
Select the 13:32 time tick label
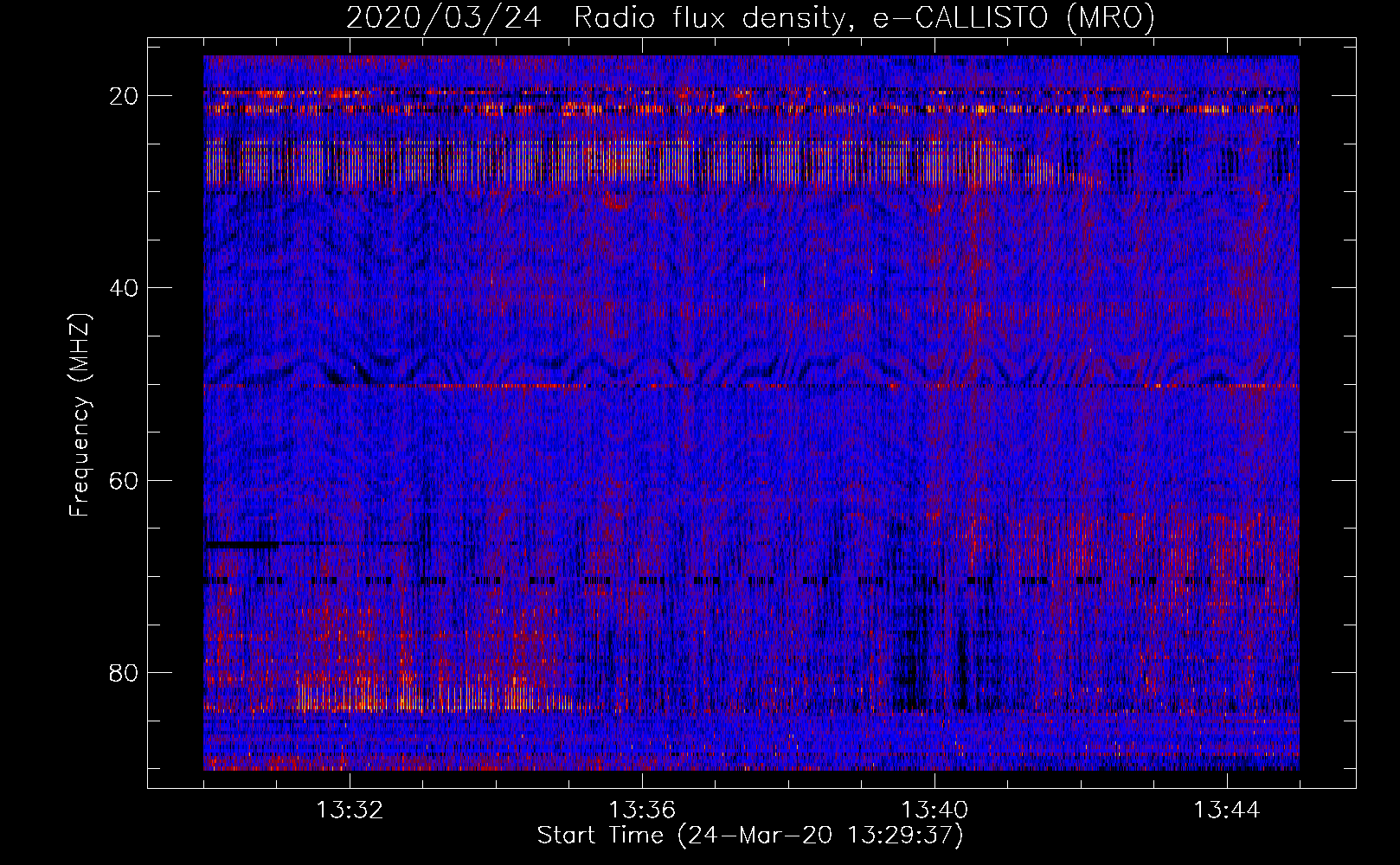click(x=350, y=811)
